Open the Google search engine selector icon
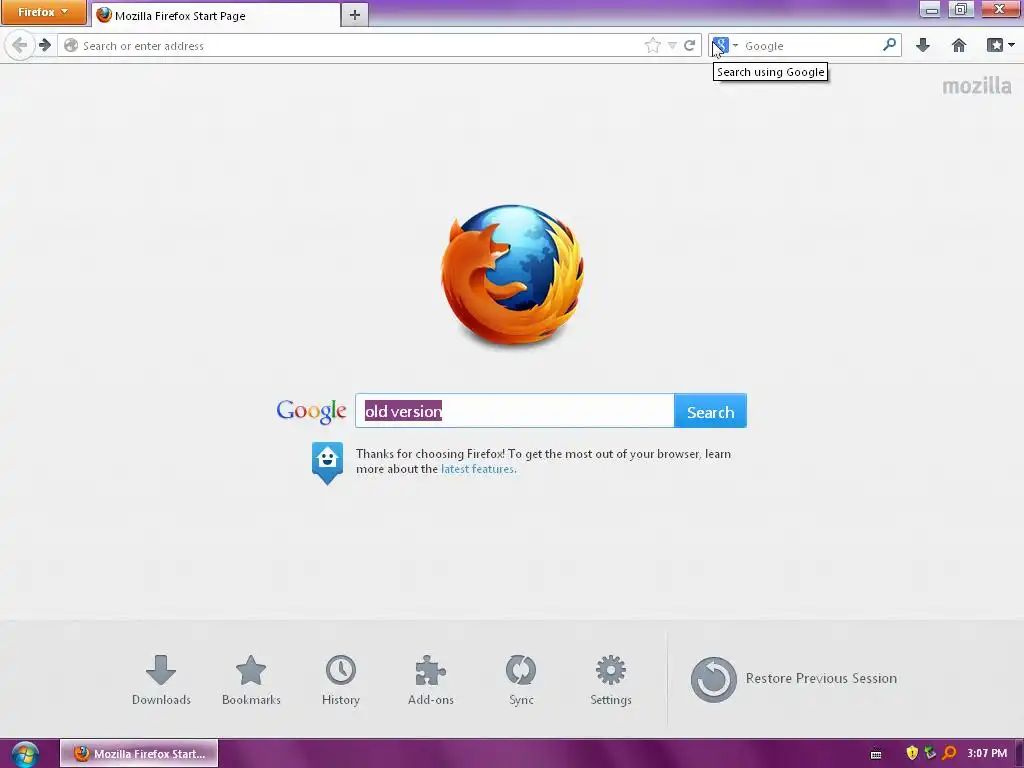The height and width of the screenshot is (768, 1024). 720,46
